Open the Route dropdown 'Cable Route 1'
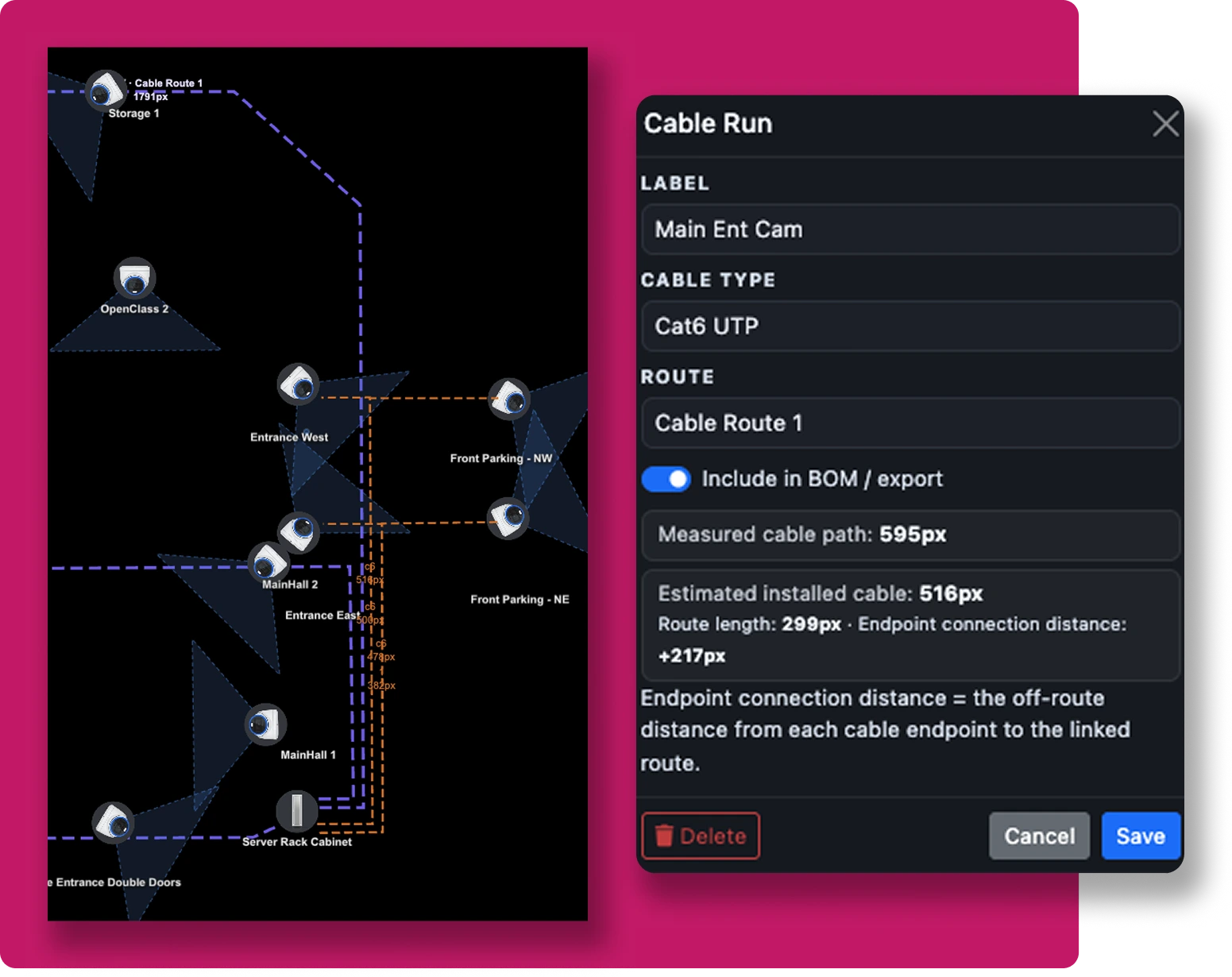The image size is (1232, 977). coord(910,423)
